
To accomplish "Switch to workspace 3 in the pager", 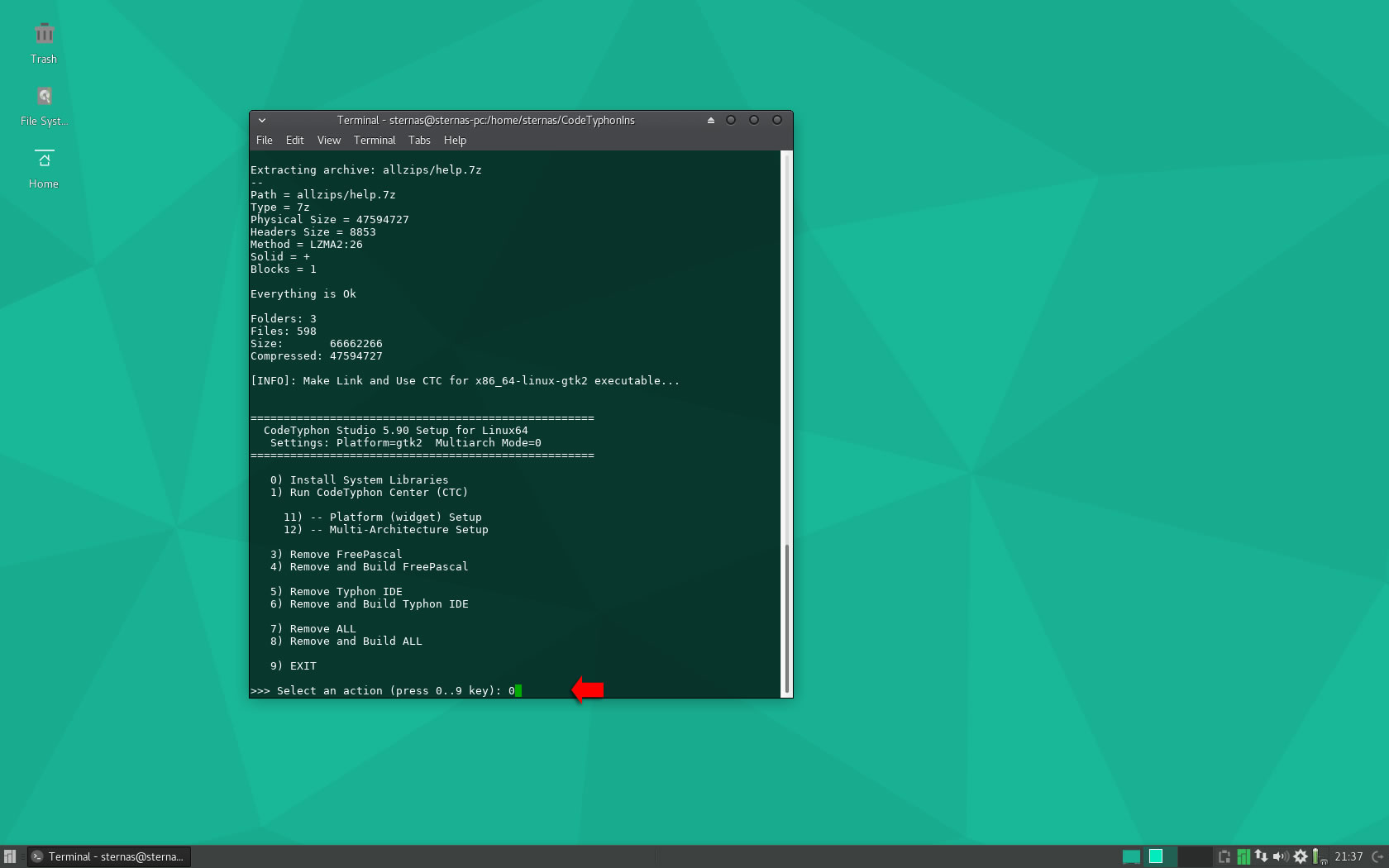I will (x=1194, y=856).
